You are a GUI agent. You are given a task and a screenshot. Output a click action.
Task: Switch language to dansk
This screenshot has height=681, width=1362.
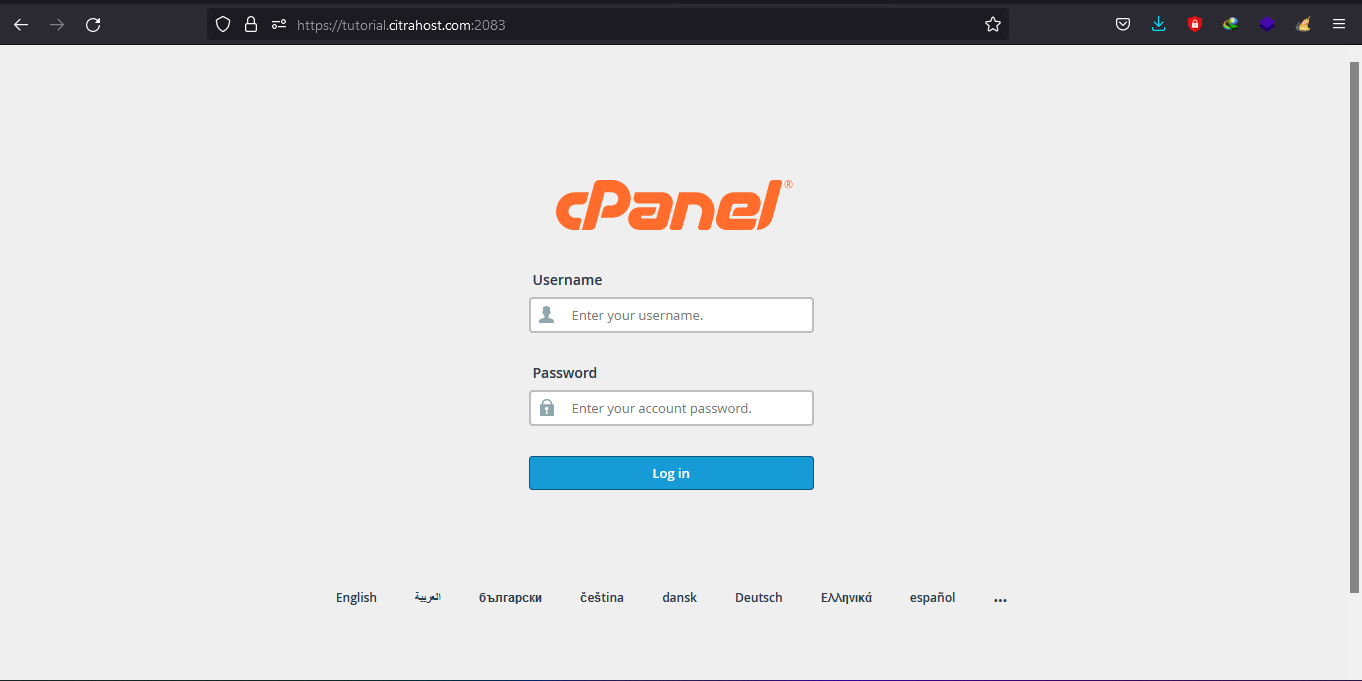point(679,598)
